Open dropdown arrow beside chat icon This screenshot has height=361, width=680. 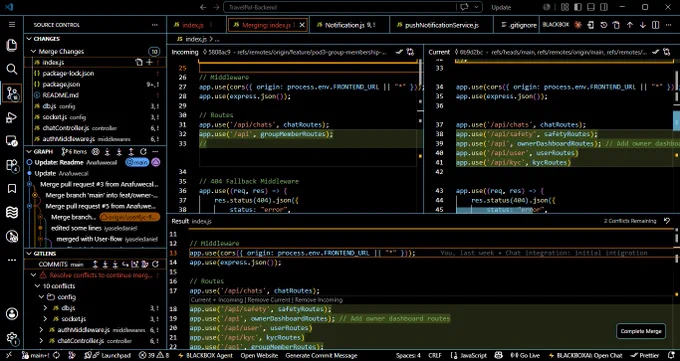477,7
